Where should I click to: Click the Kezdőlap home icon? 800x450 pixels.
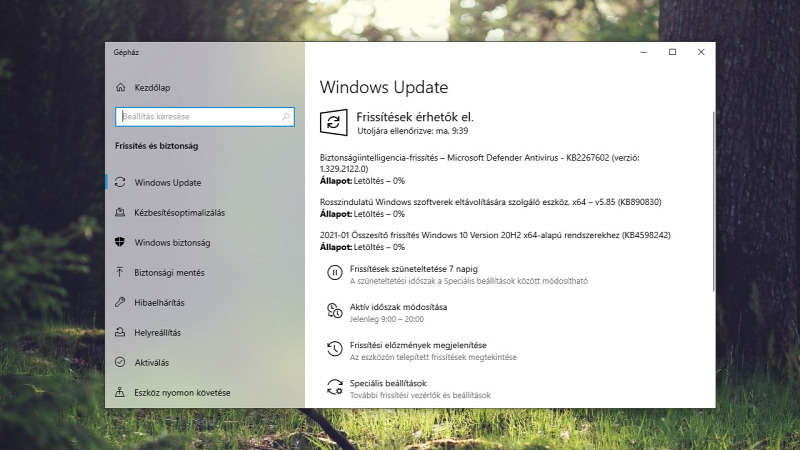coord(120,87)
